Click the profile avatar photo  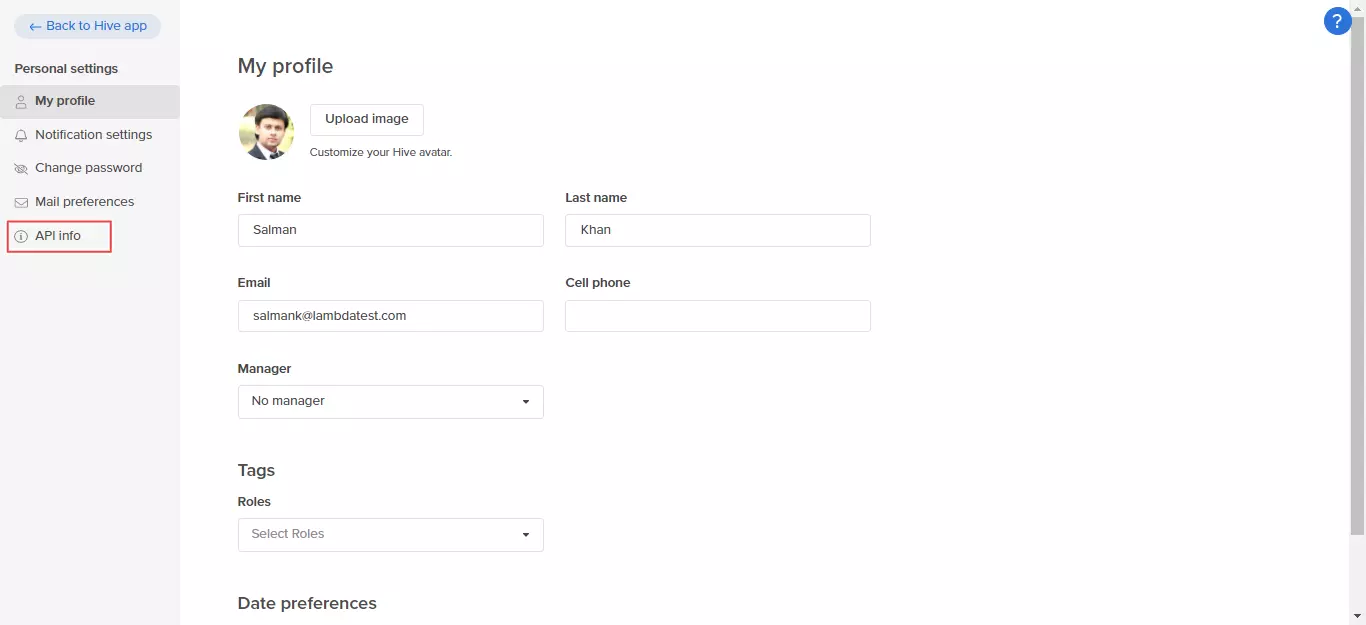(x=266, y=132)
